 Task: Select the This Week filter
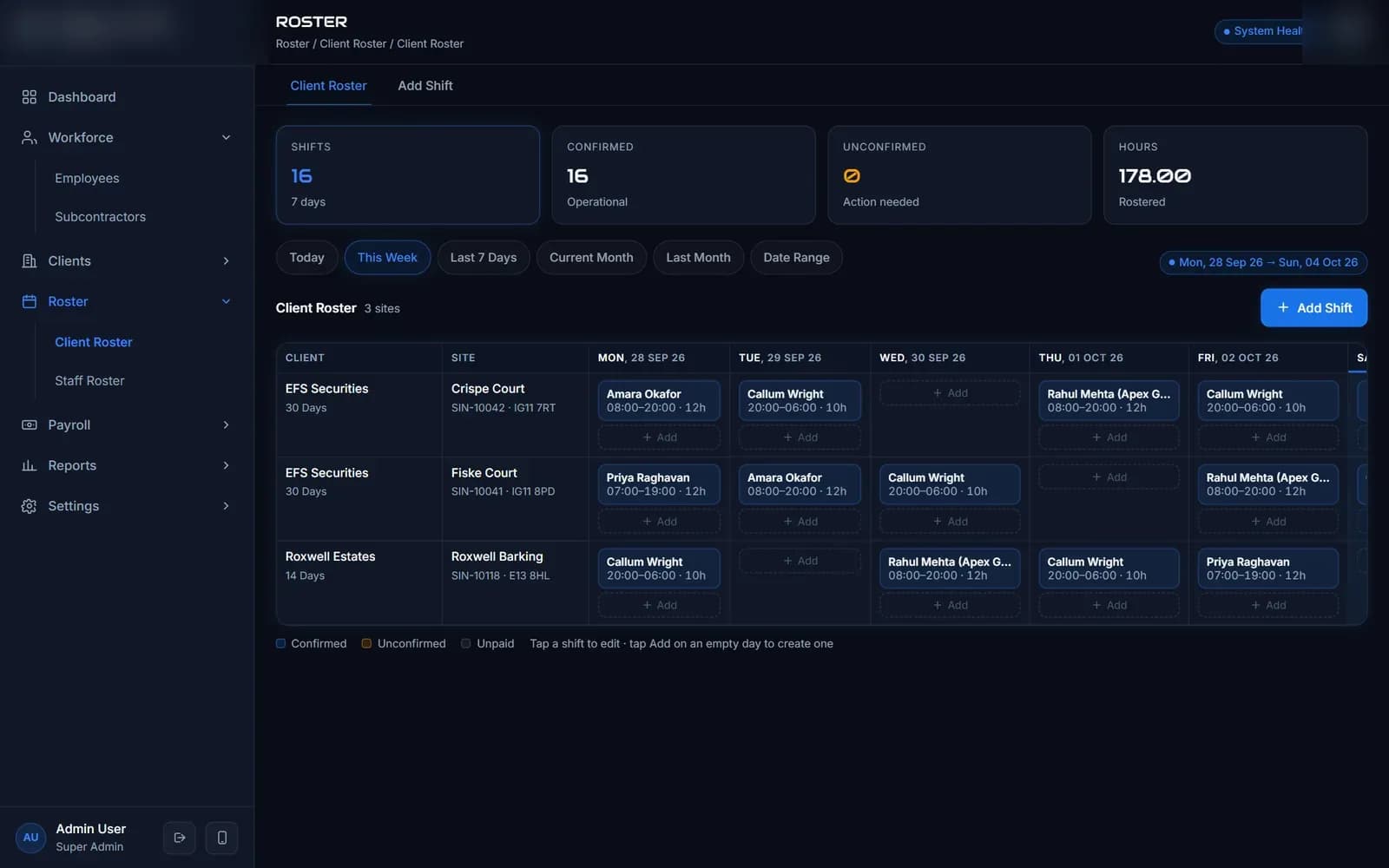pyautogui.click(x=387, y=258)
